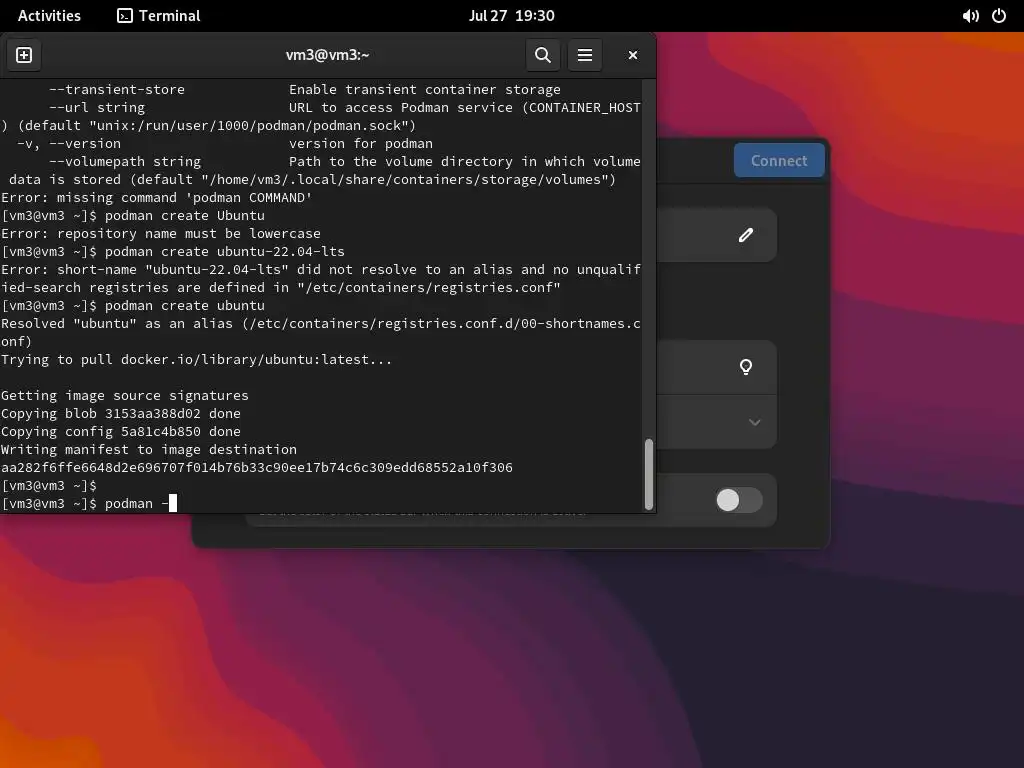The height and width of the screenshot is (768, 1024).
Task: Click the '--url string' option text
Action: point(97,107)
